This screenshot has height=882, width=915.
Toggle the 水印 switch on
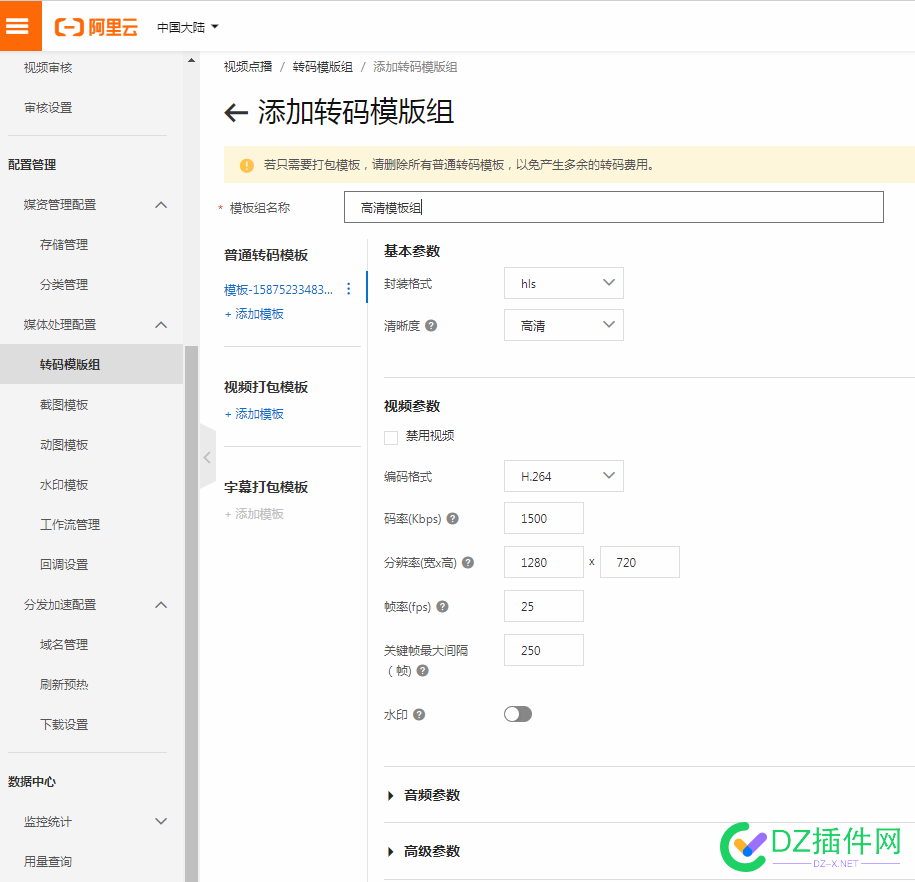(518, 714)
